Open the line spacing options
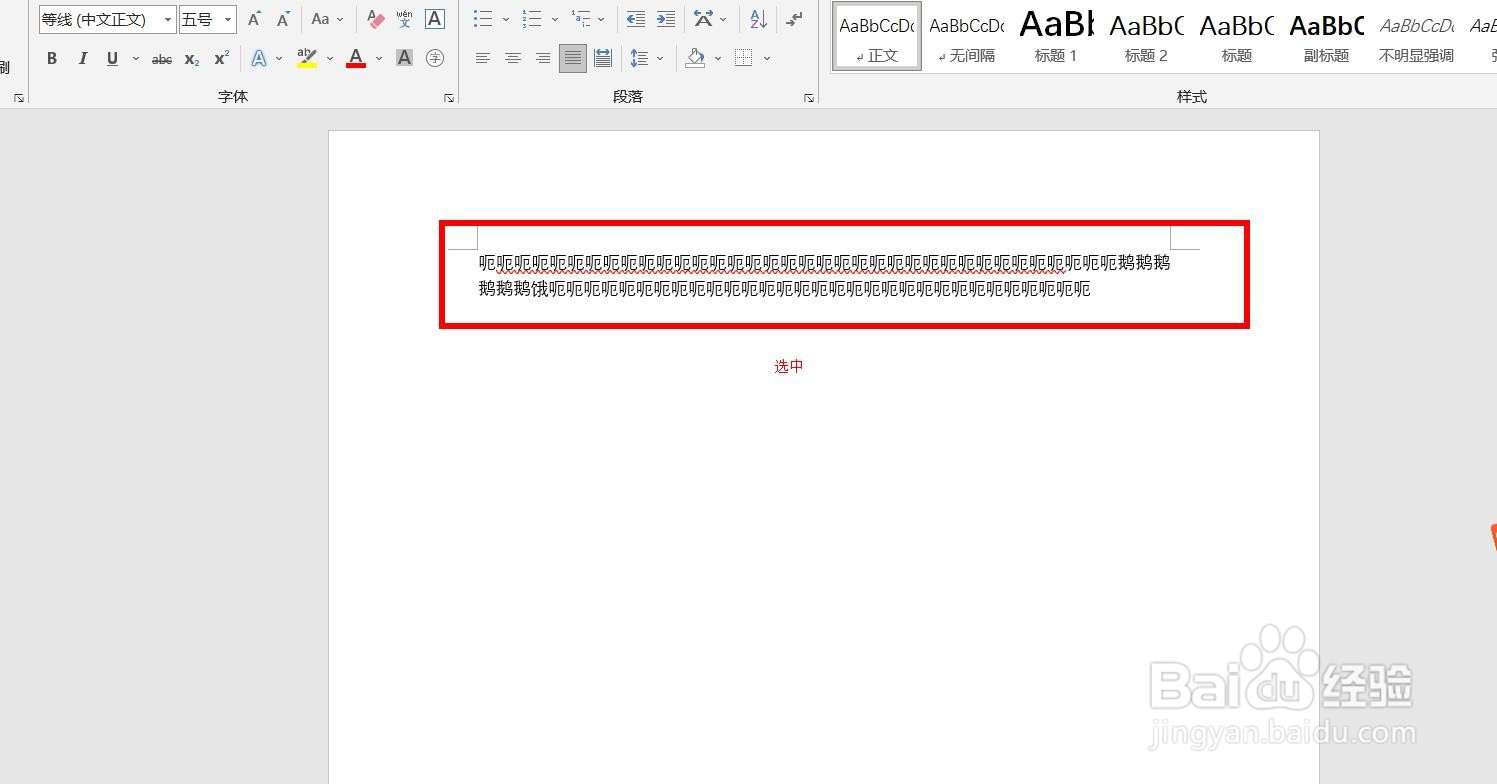Screen dimensions: 1497x784 [640, 59]
